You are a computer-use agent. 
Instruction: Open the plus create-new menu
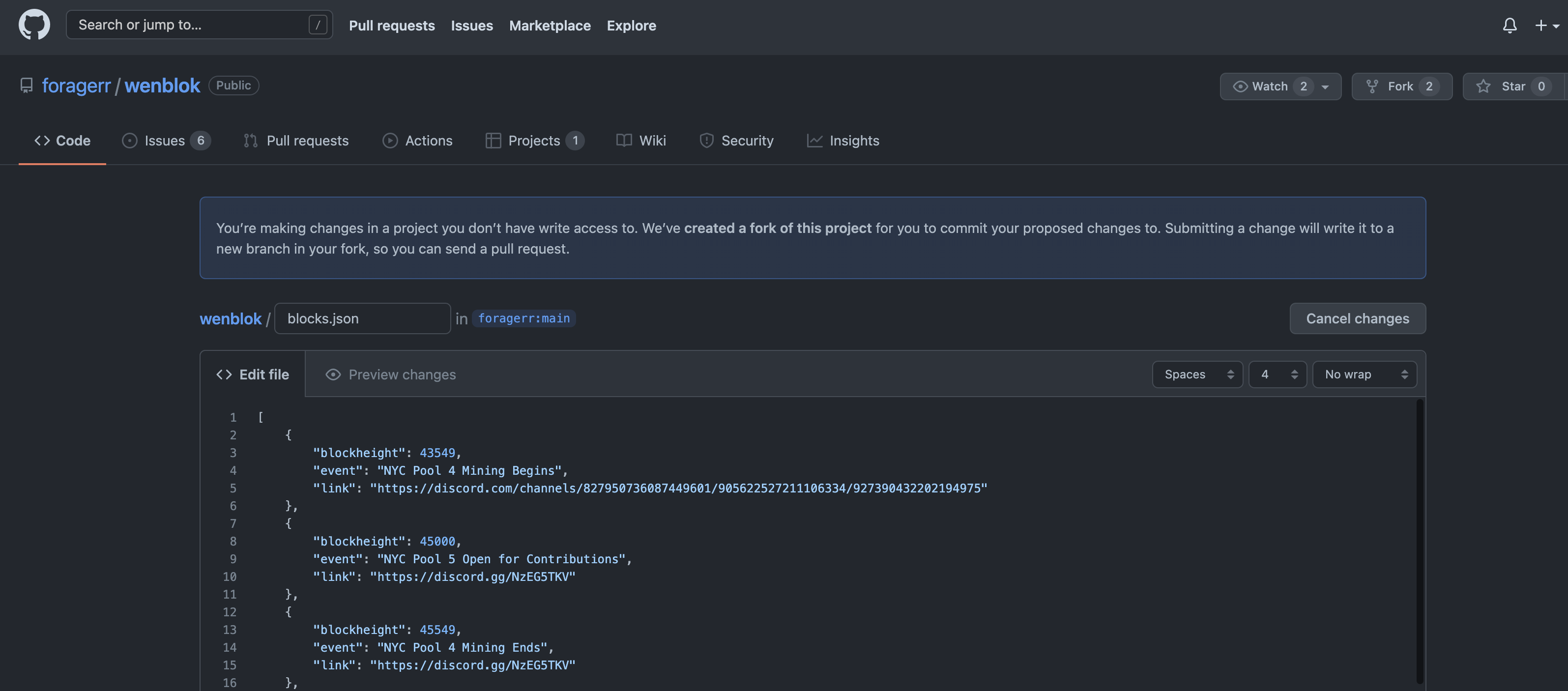tap(1547, 25)
